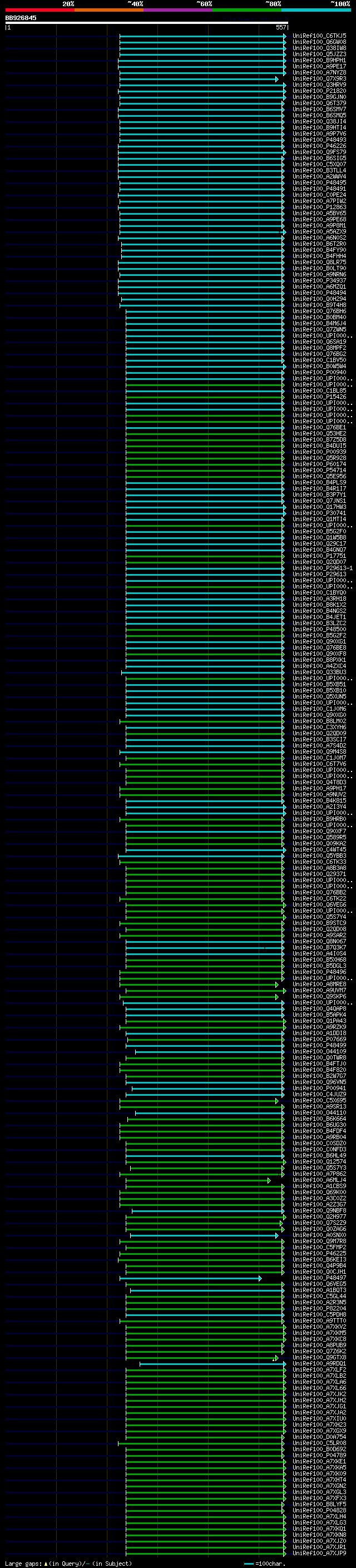This screenshot has height=1568, width=356.
Task: Select hit label UniRef100_D0A754
Action: (319, 1436)
